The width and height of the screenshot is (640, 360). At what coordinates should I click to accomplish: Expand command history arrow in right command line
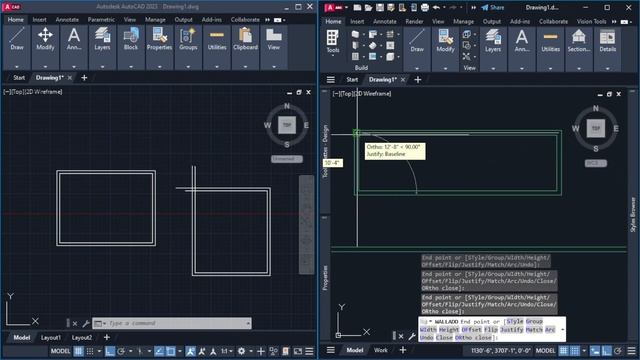[x=562, y=330]
